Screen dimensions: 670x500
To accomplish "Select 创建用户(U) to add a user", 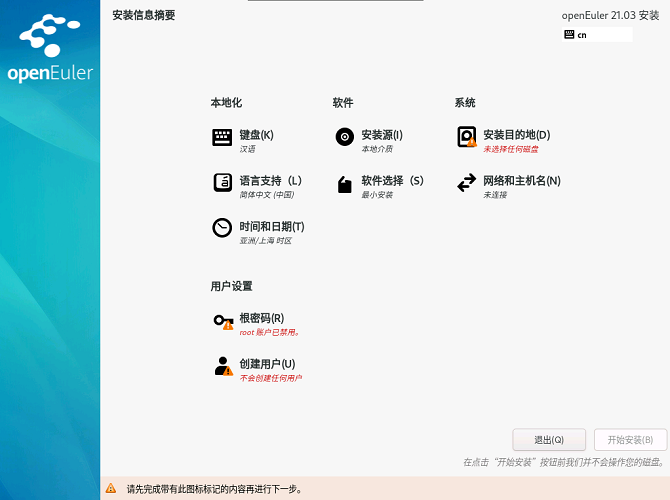I will point(267,364).
